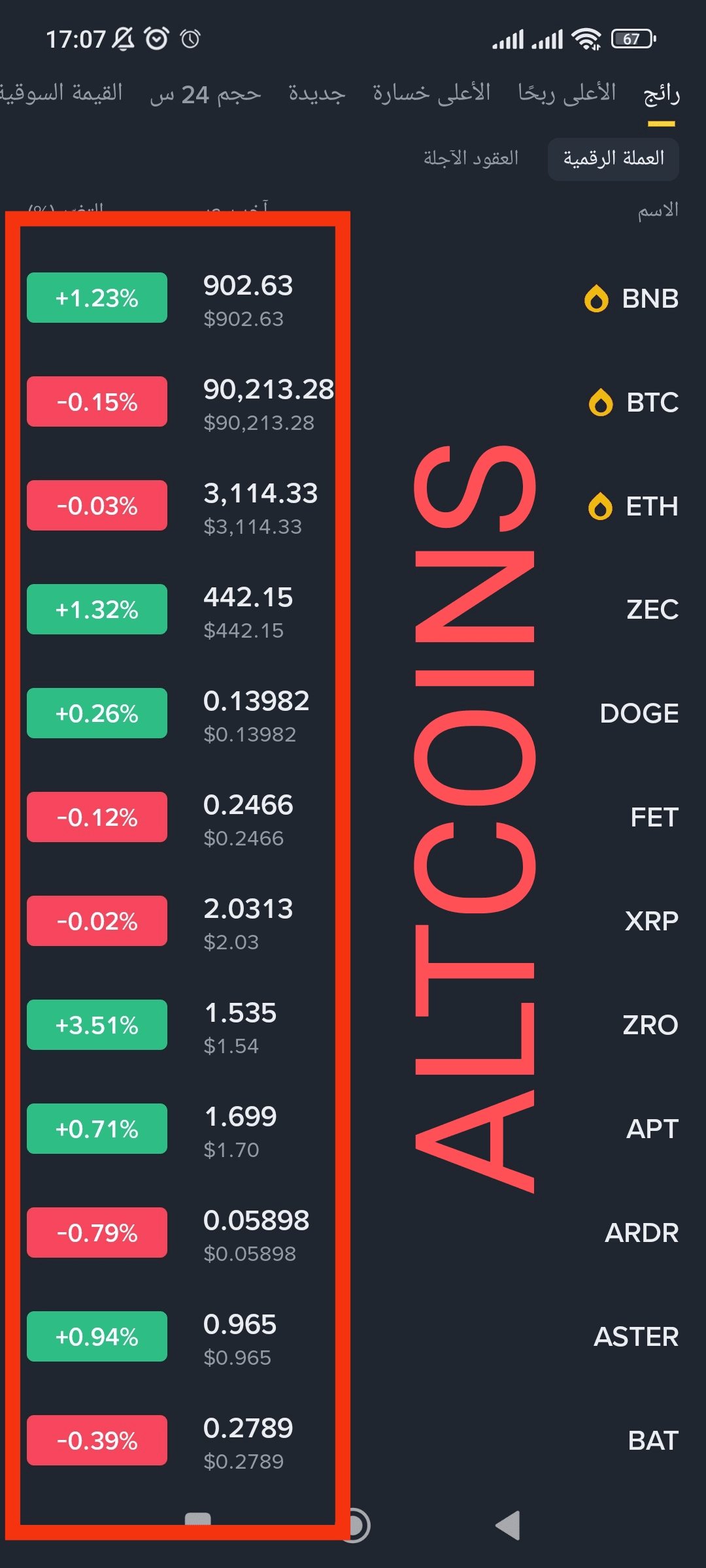Tap the battery indicator in status bar

[x=632, y=39]
